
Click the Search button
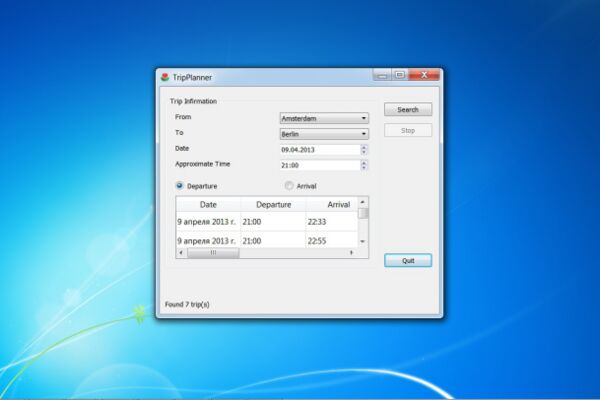click(408, 109)
